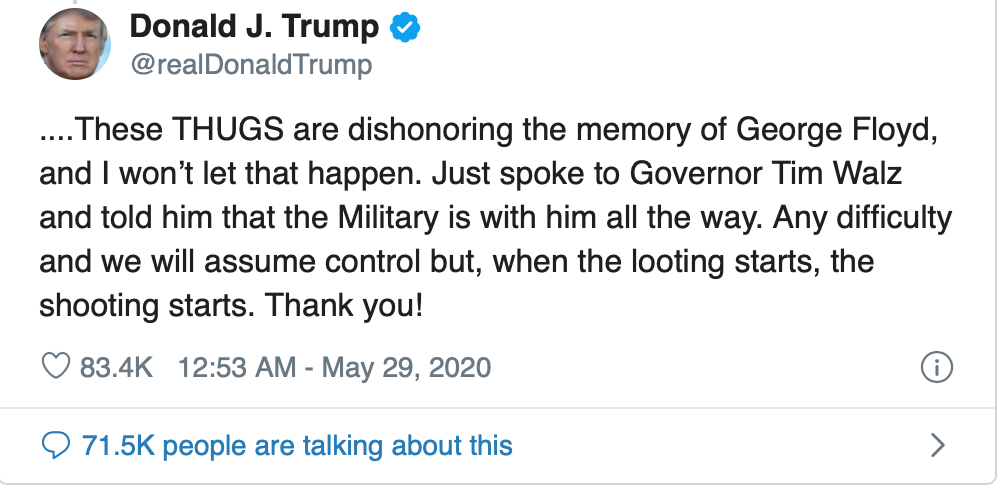
Task: Click the Donald J. Trump display name
Action: 255,28
